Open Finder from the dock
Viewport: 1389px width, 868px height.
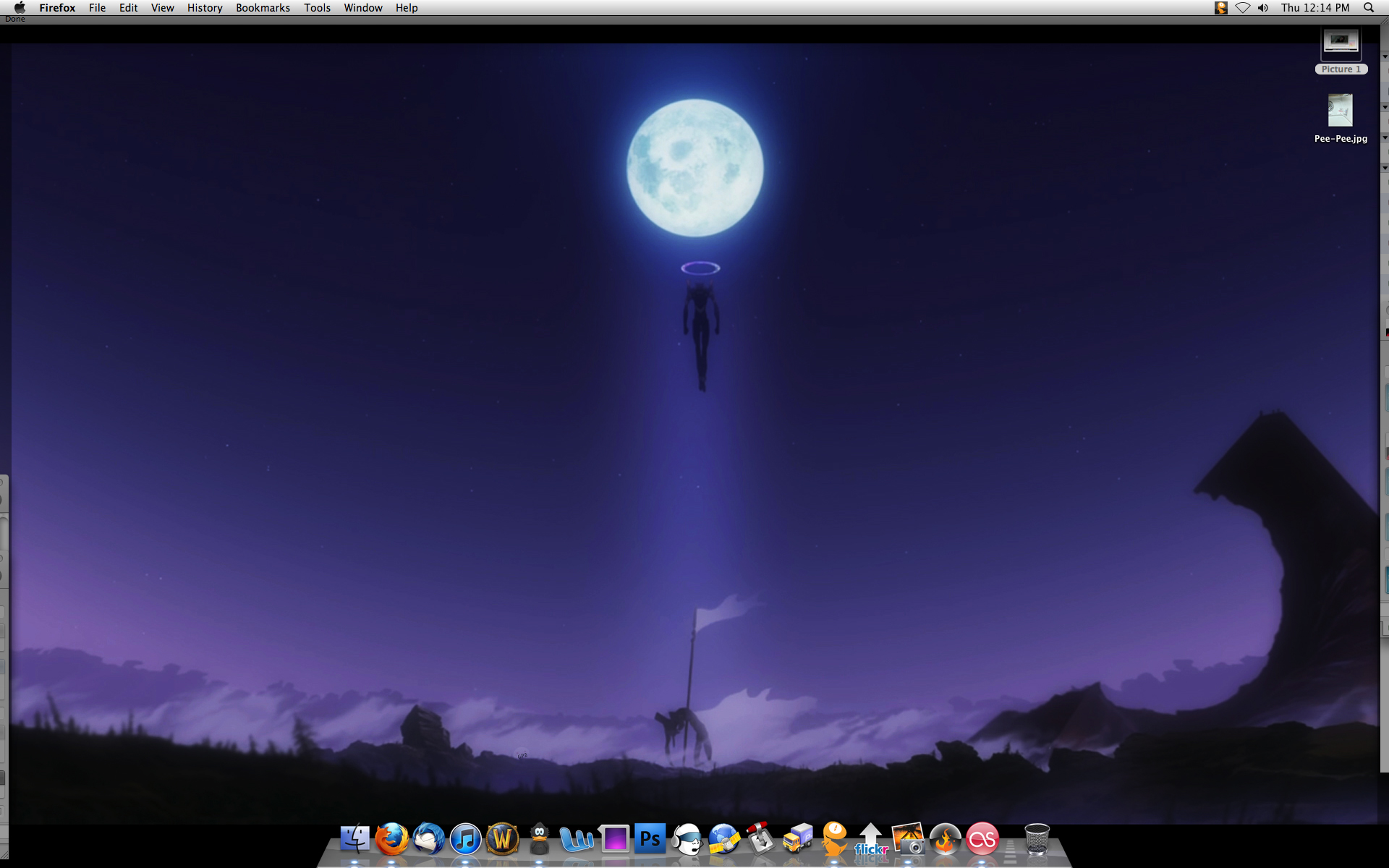pyautogui.click(x=354, y=839)
